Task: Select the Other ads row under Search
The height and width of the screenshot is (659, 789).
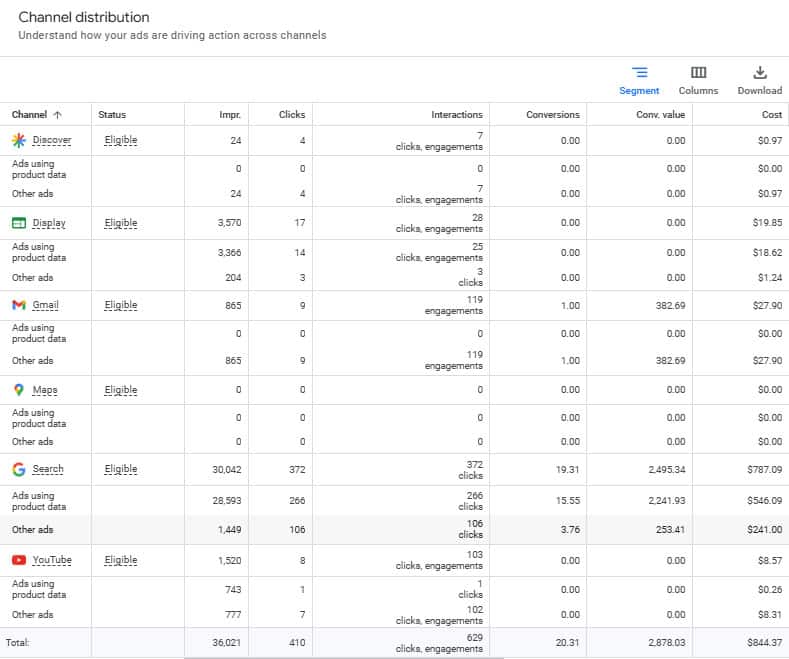Action: coord(32,530)
